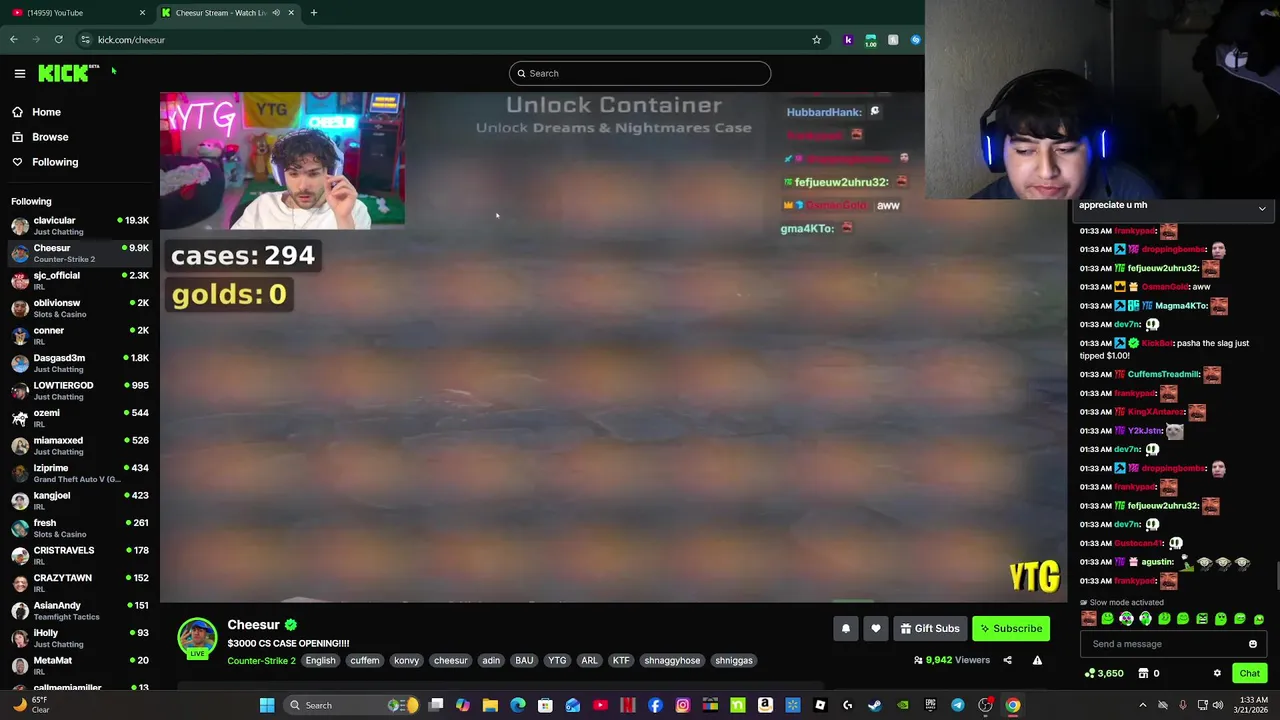Bookmark this page with star icon
1280x720 pixels.
coord(816,40)
